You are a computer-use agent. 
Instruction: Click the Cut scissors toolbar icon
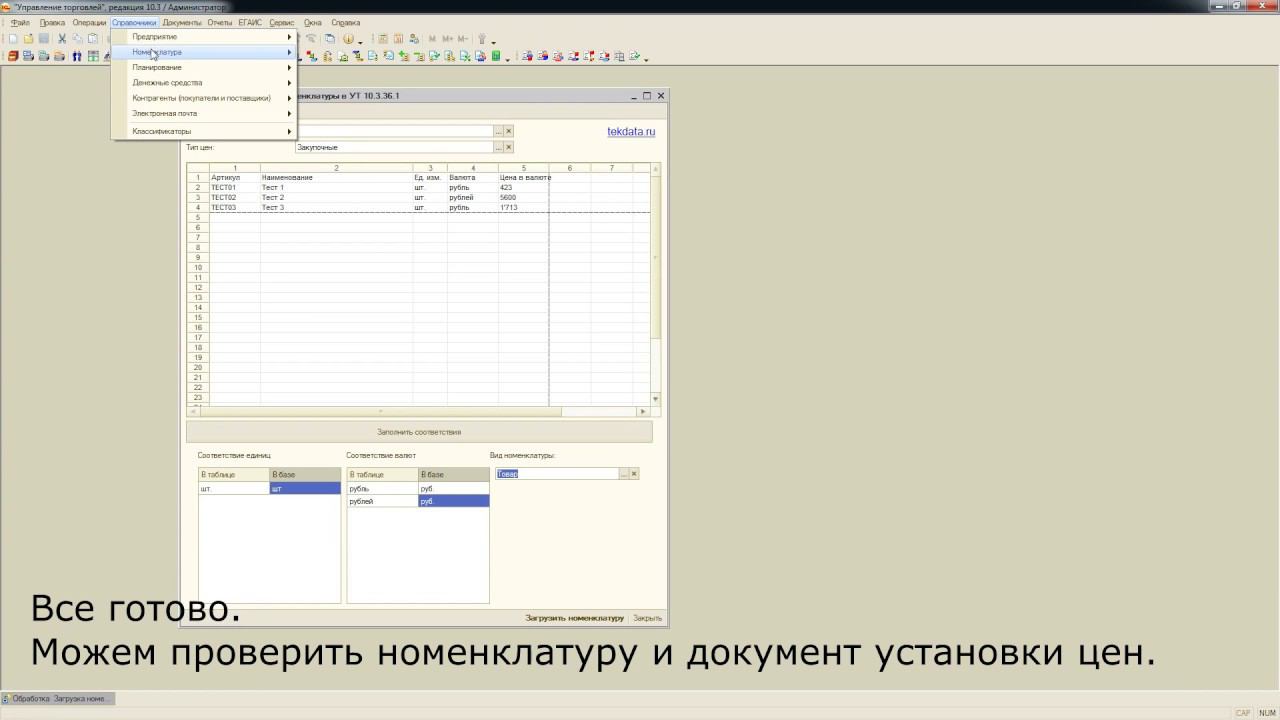coord(62,39)
